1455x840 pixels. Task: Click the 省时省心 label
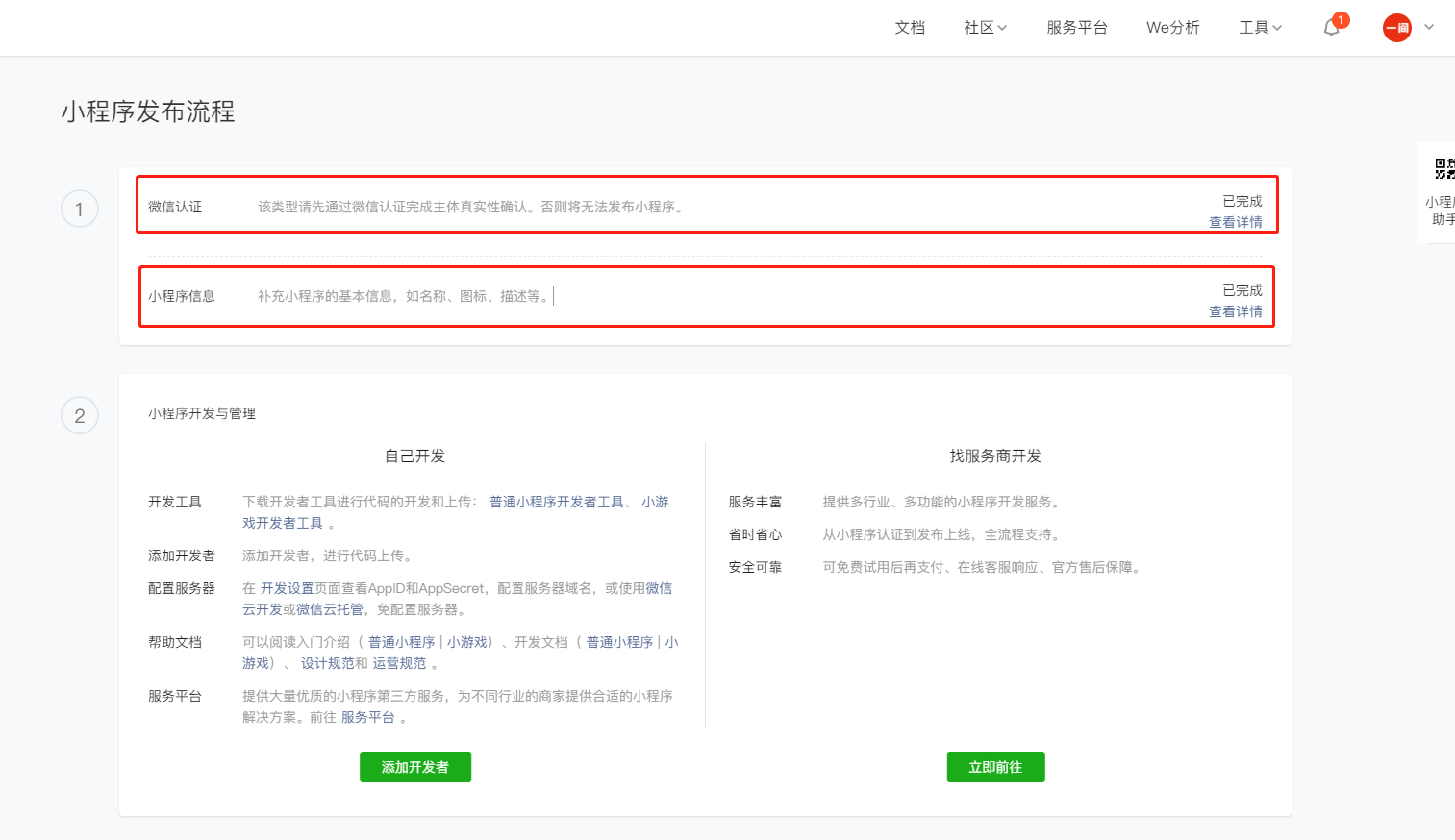755,534
